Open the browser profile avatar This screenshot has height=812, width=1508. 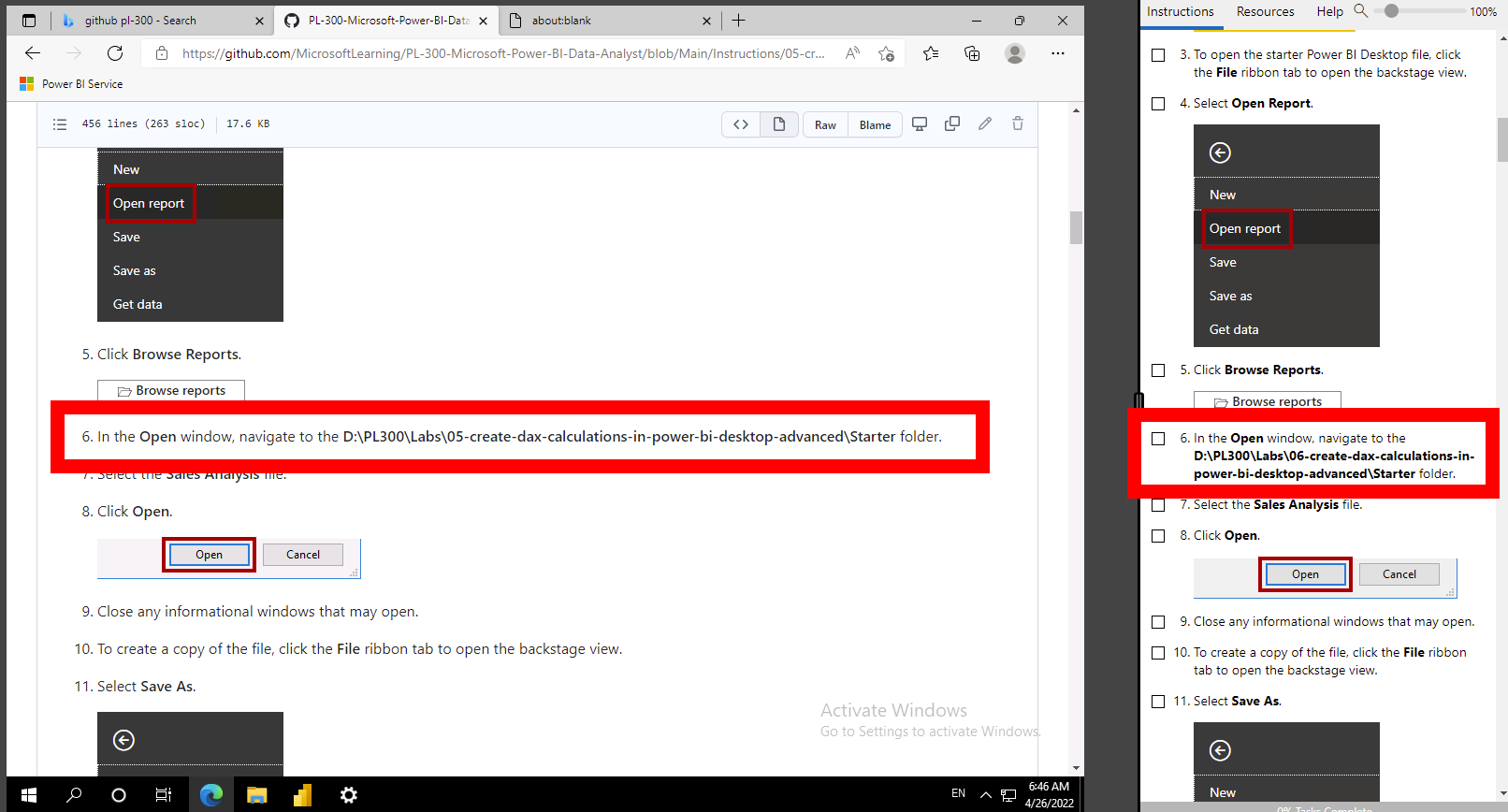[x=1015, y=53]
